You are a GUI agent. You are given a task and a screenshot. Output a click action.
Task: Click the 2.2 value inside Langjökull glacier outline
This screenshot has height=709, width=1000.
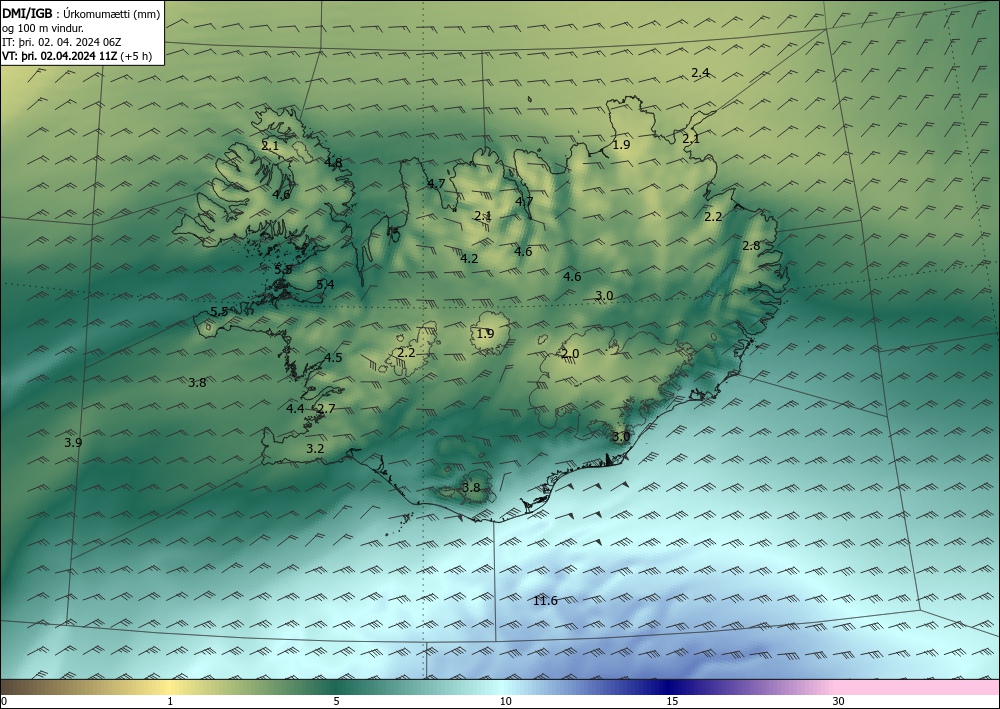tap(406, 353)
